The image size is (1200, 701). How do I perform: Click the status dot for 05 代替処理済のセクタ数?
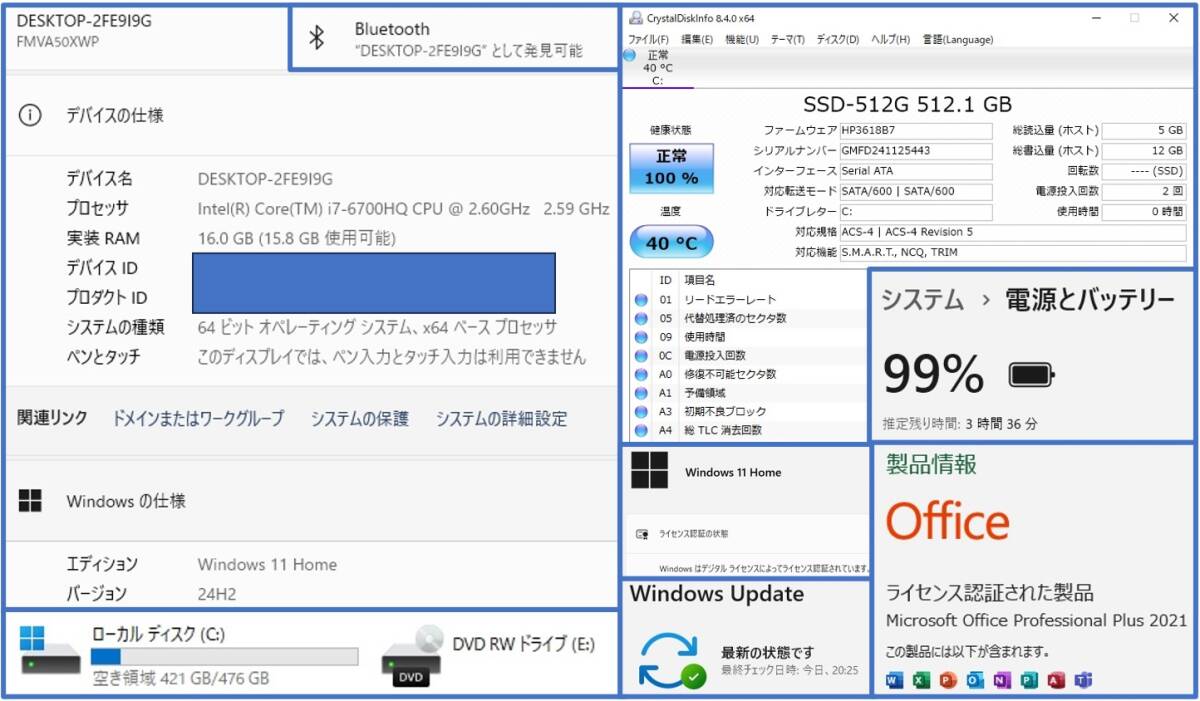(x=640, y=318)
